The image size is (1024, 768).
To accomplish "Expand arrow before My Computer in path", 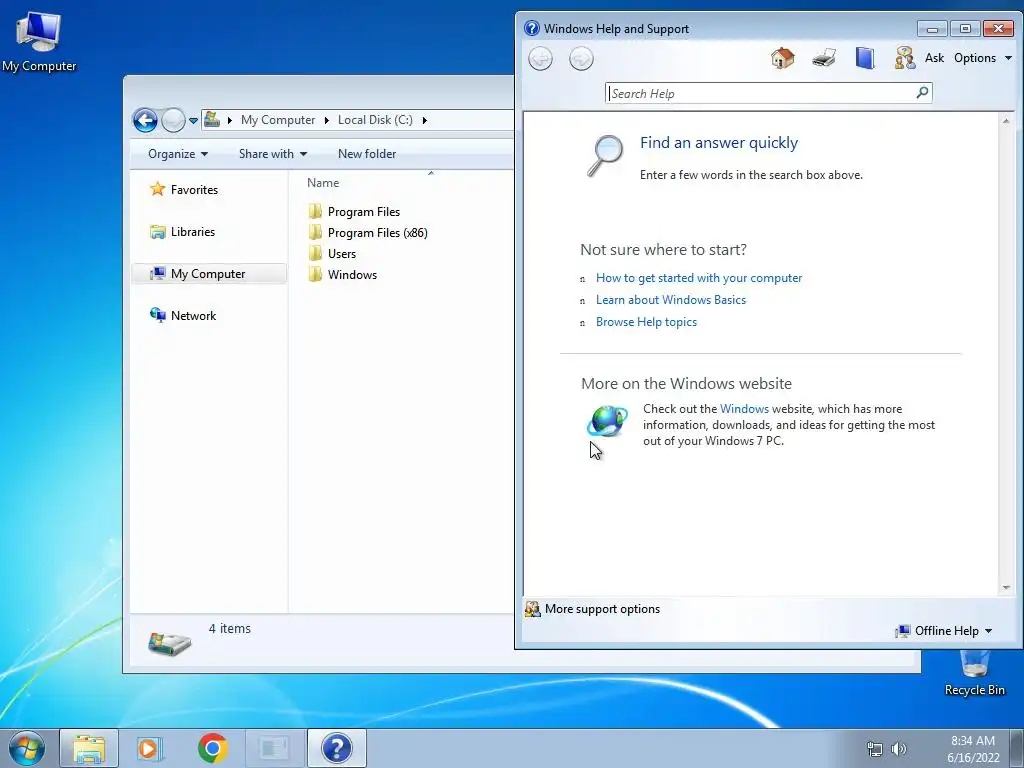I will (229, 120).
